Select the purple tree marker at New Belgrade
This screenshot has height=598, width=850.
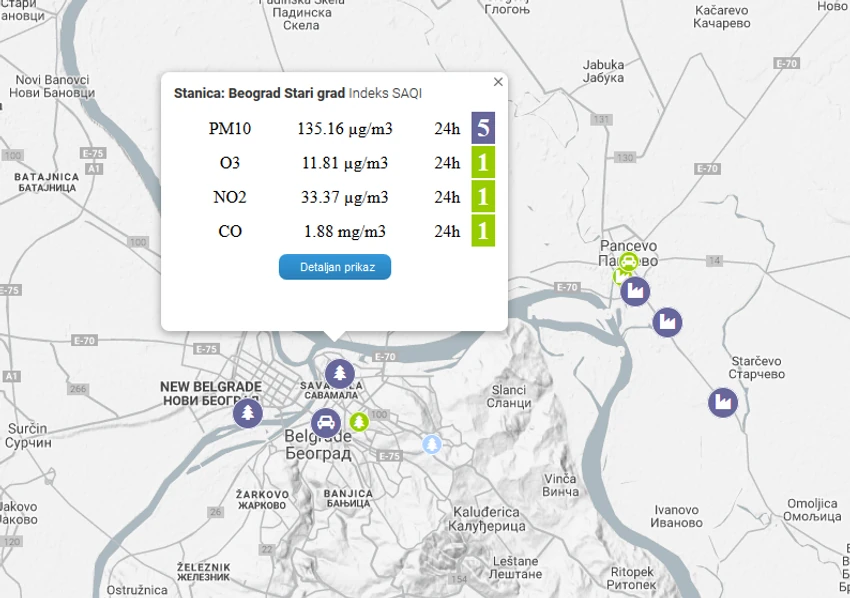point(248,413)
